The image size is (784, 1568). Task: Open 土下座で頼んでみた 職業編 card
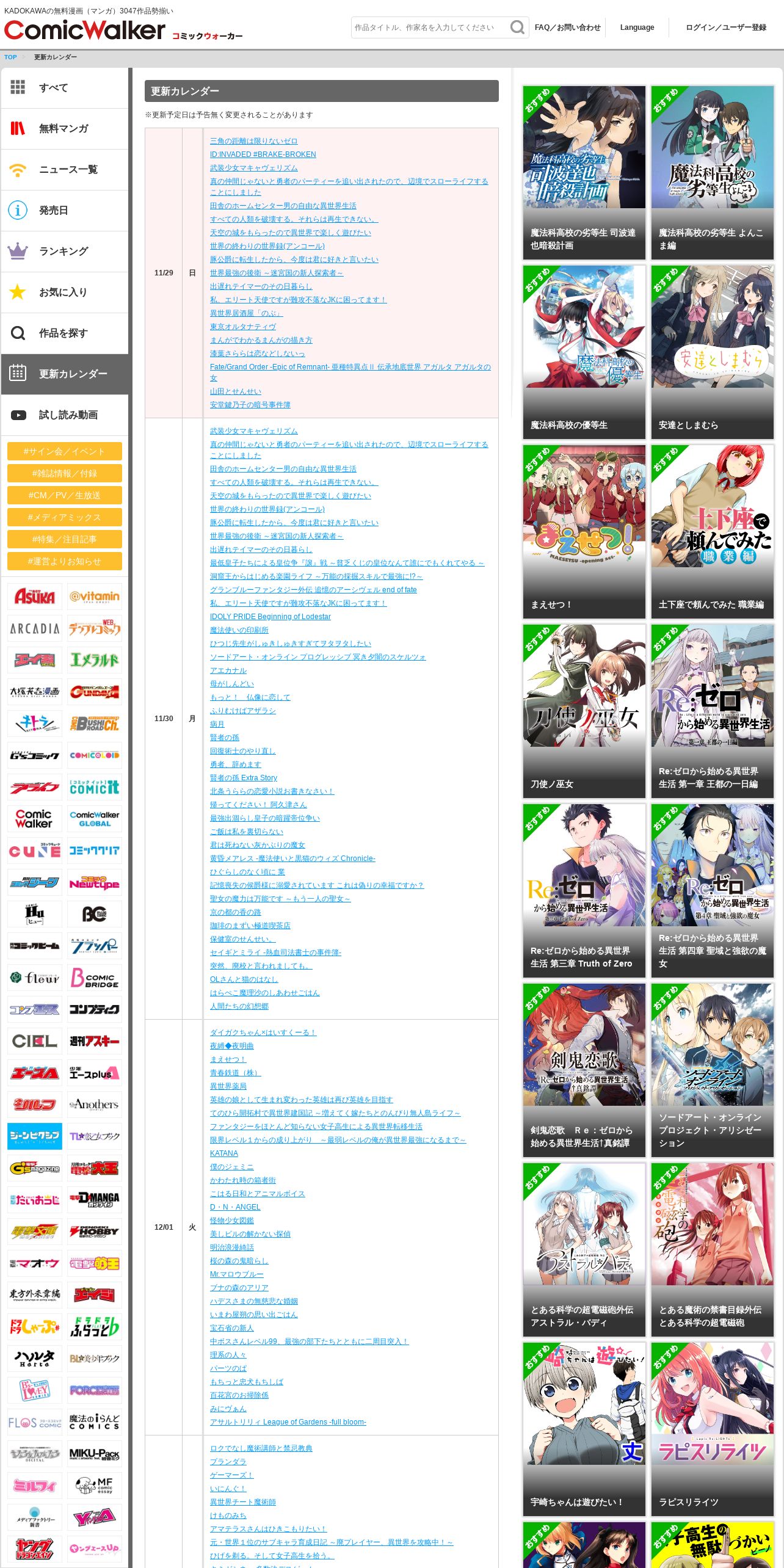click(712, 532)
